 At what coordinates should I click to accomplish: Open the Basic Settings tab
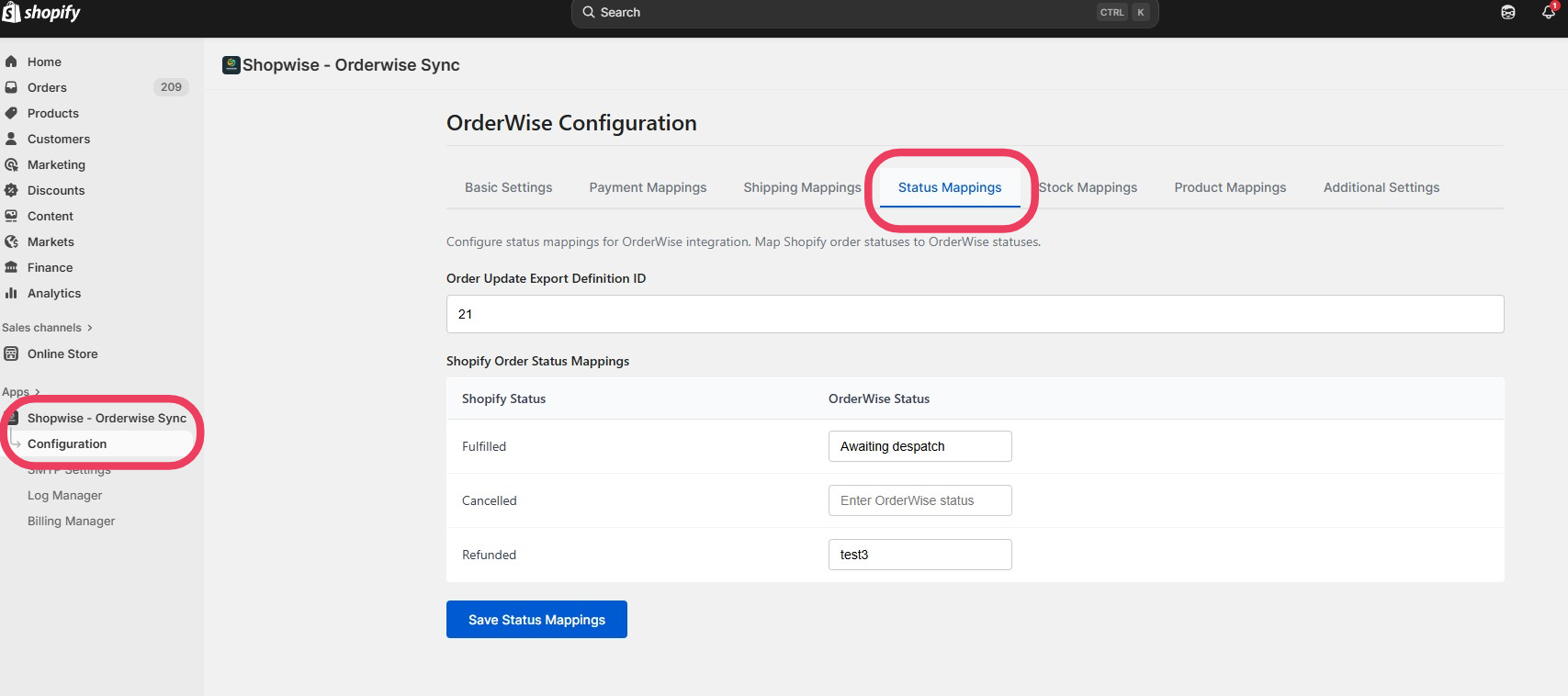[x=509, y=187]
